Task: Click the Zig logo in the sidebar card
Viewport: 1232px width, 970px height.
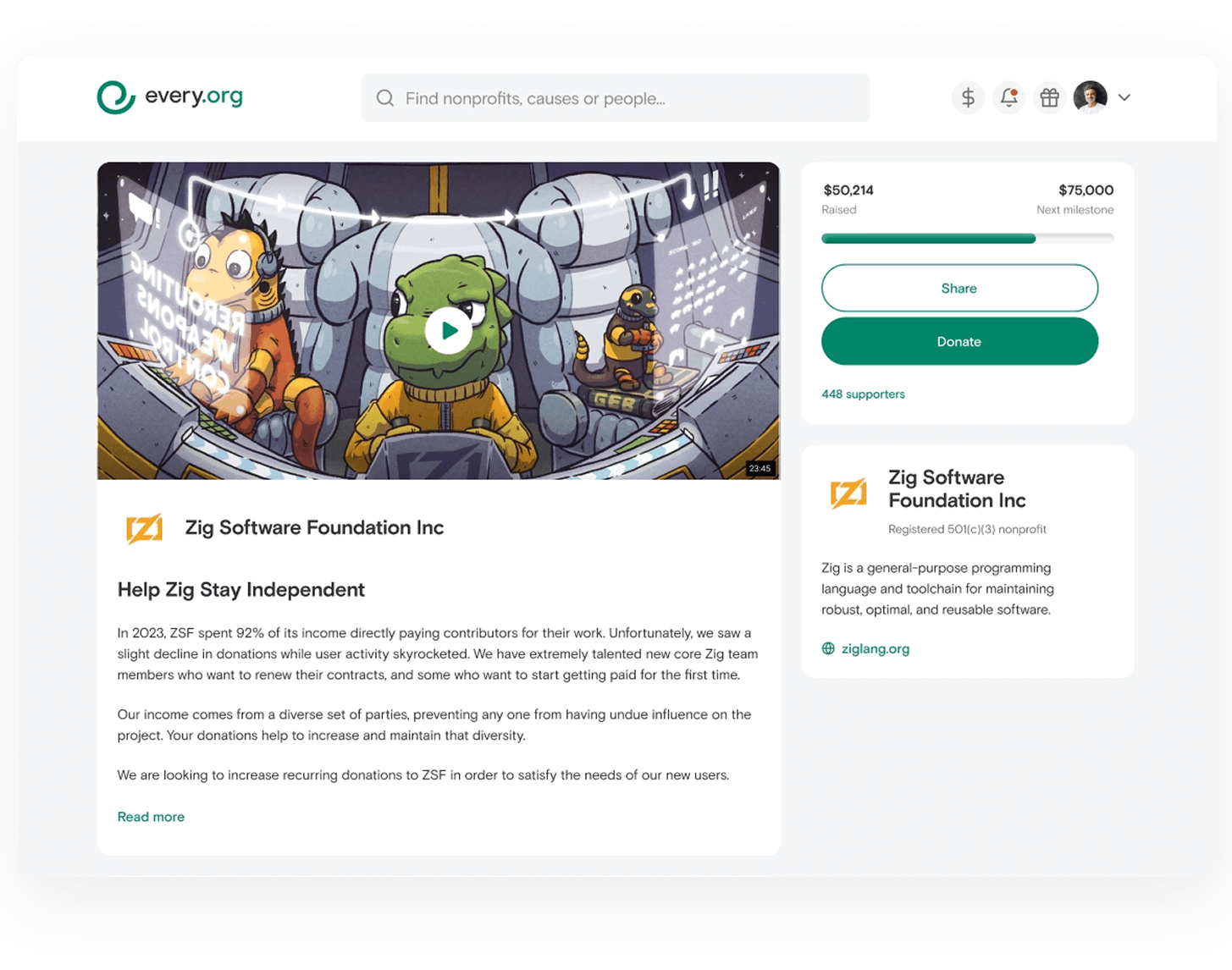Action: [x=848, y=492]
